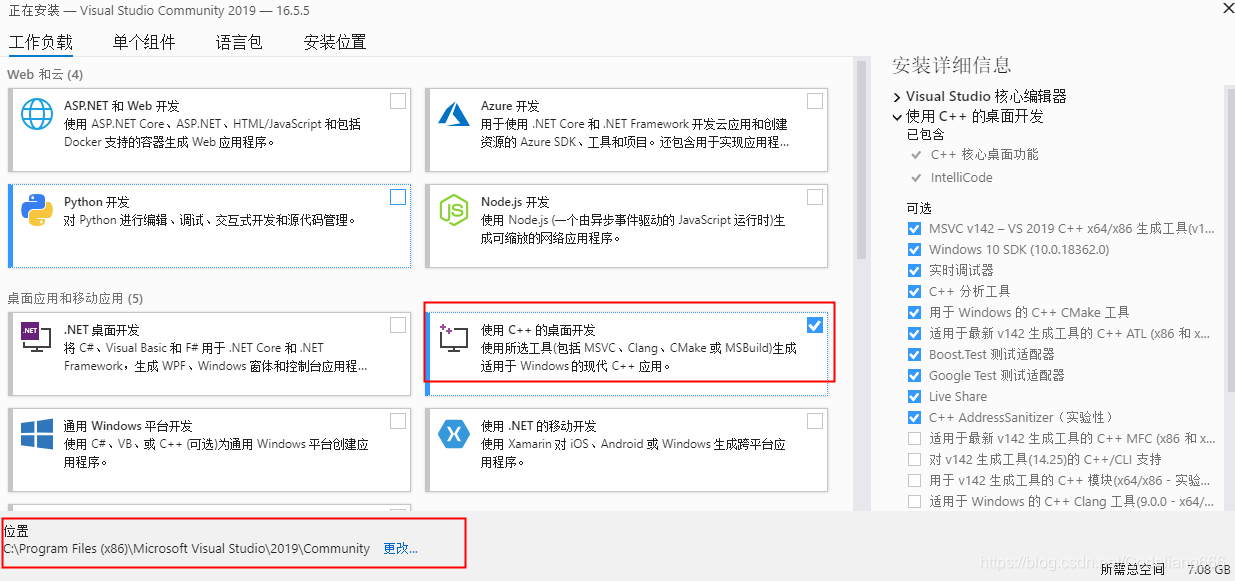This screenshot has height=581, width=1235.
Task: Uncheck the C++ 分析工具 component
Action: pos(914,291)
